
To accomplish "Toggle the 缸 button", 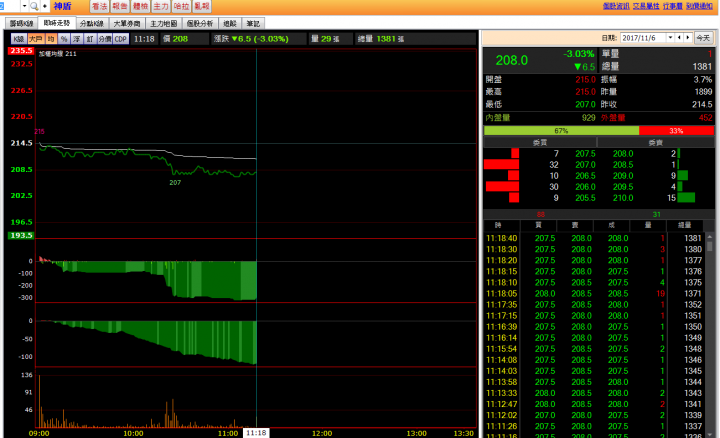I will point(90,39).
